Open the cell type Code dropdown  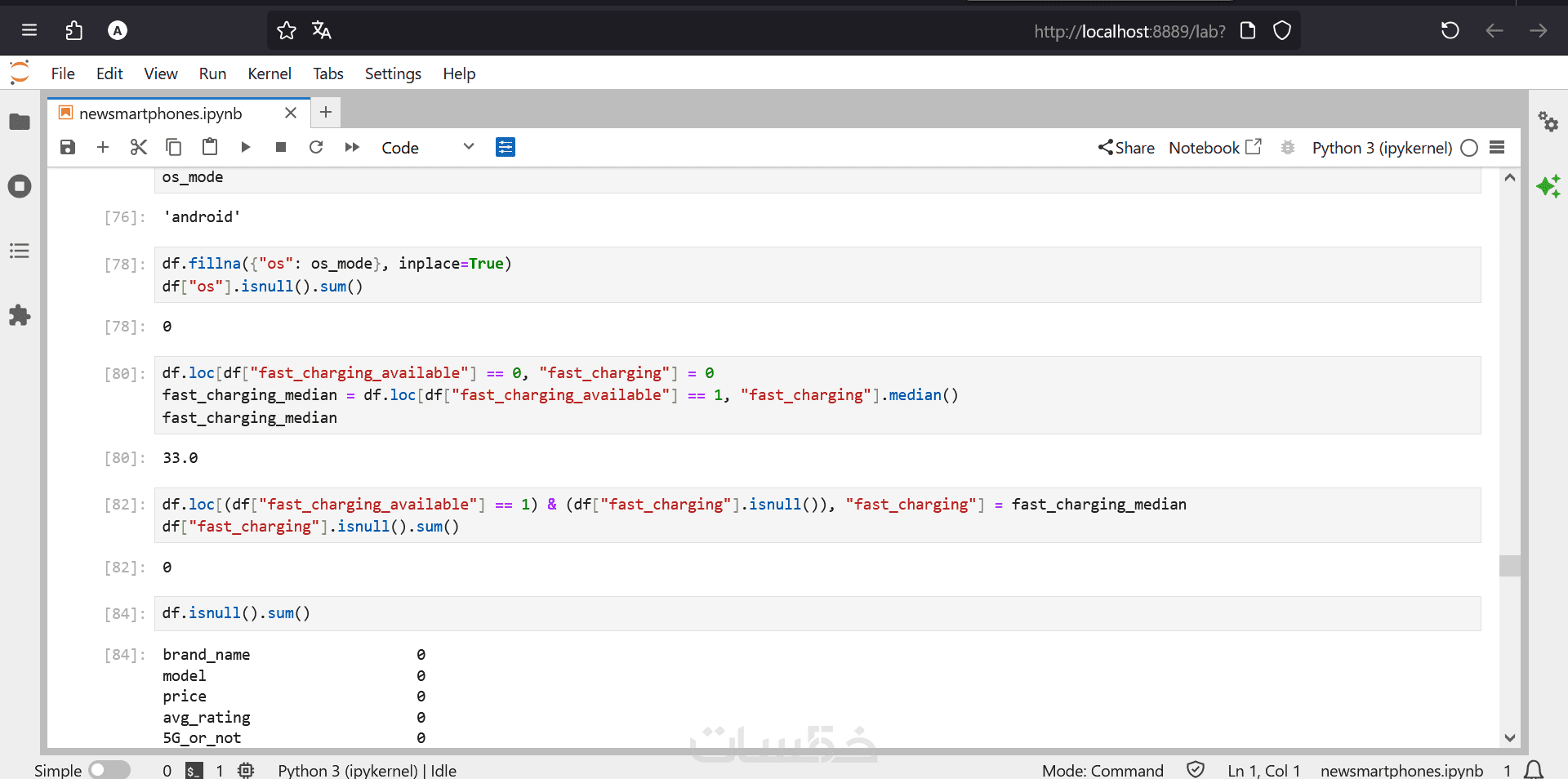[427, 147]
